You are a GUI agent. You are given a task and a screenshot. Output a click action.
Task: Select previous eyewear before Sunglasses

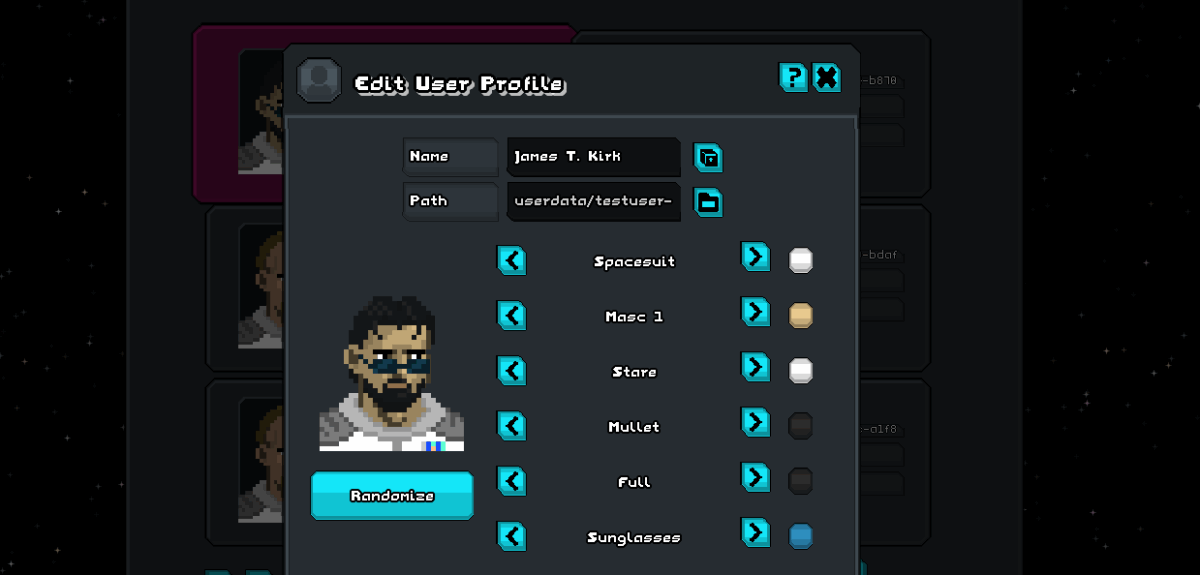point(511,536)
